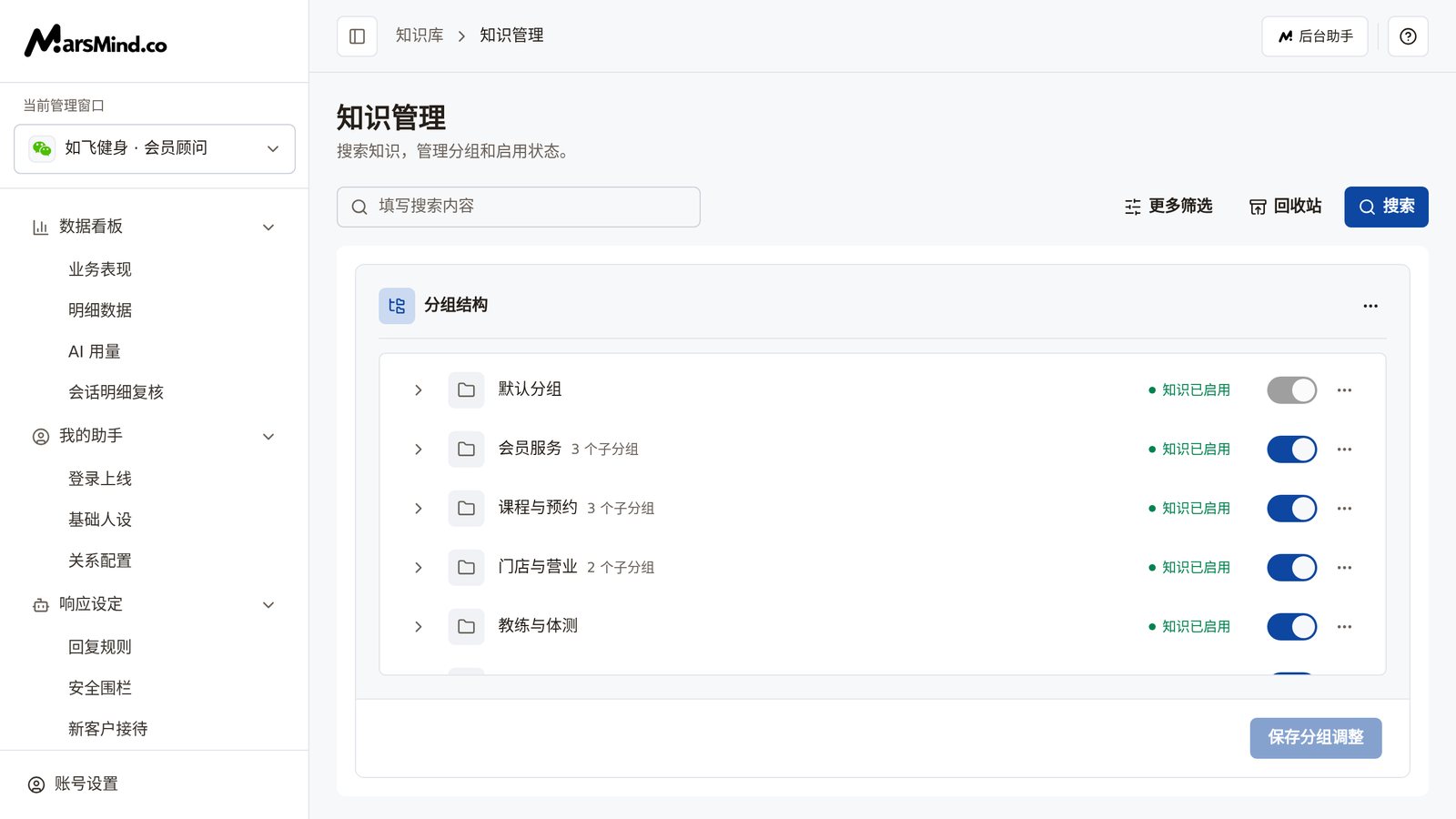
Task: Expand the 默认分组 group
Action: tap(419, 390)
